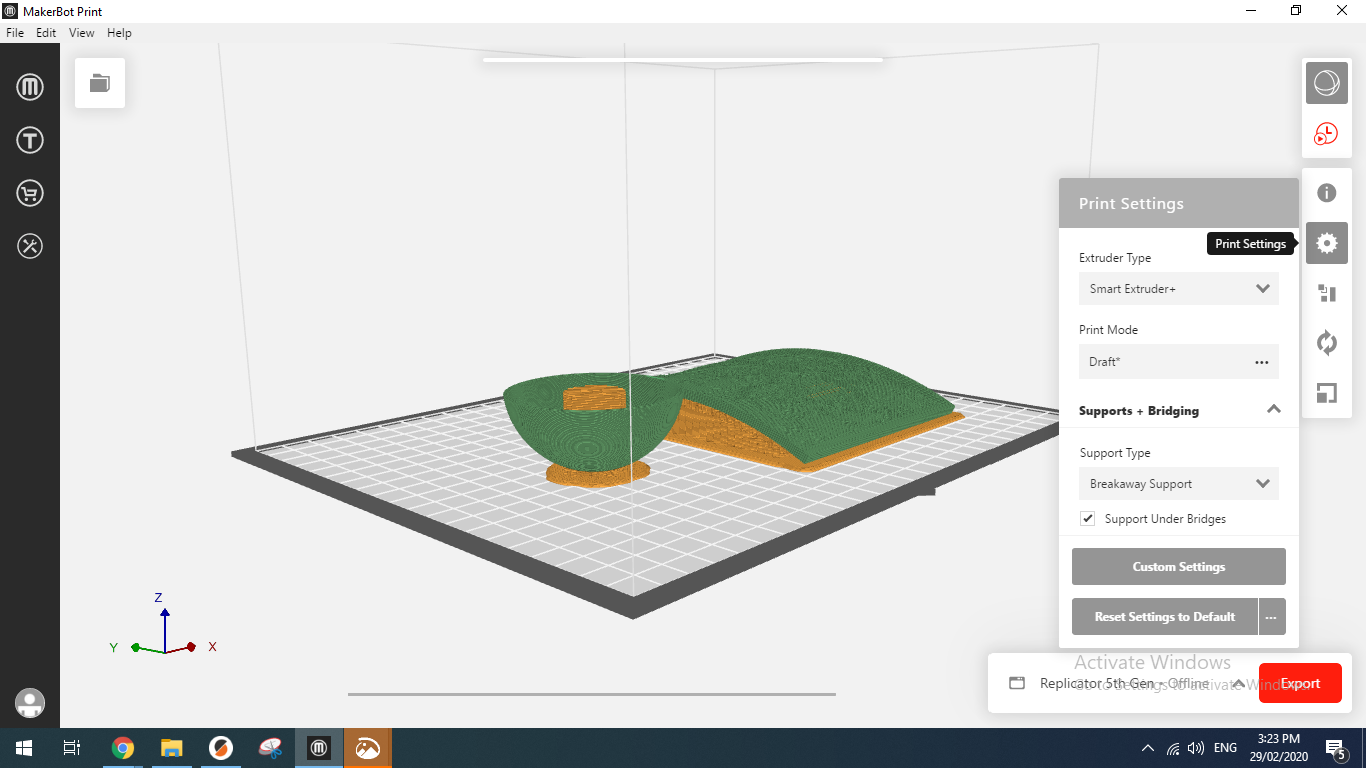Open the shopping cart store icon

[30, 193]
